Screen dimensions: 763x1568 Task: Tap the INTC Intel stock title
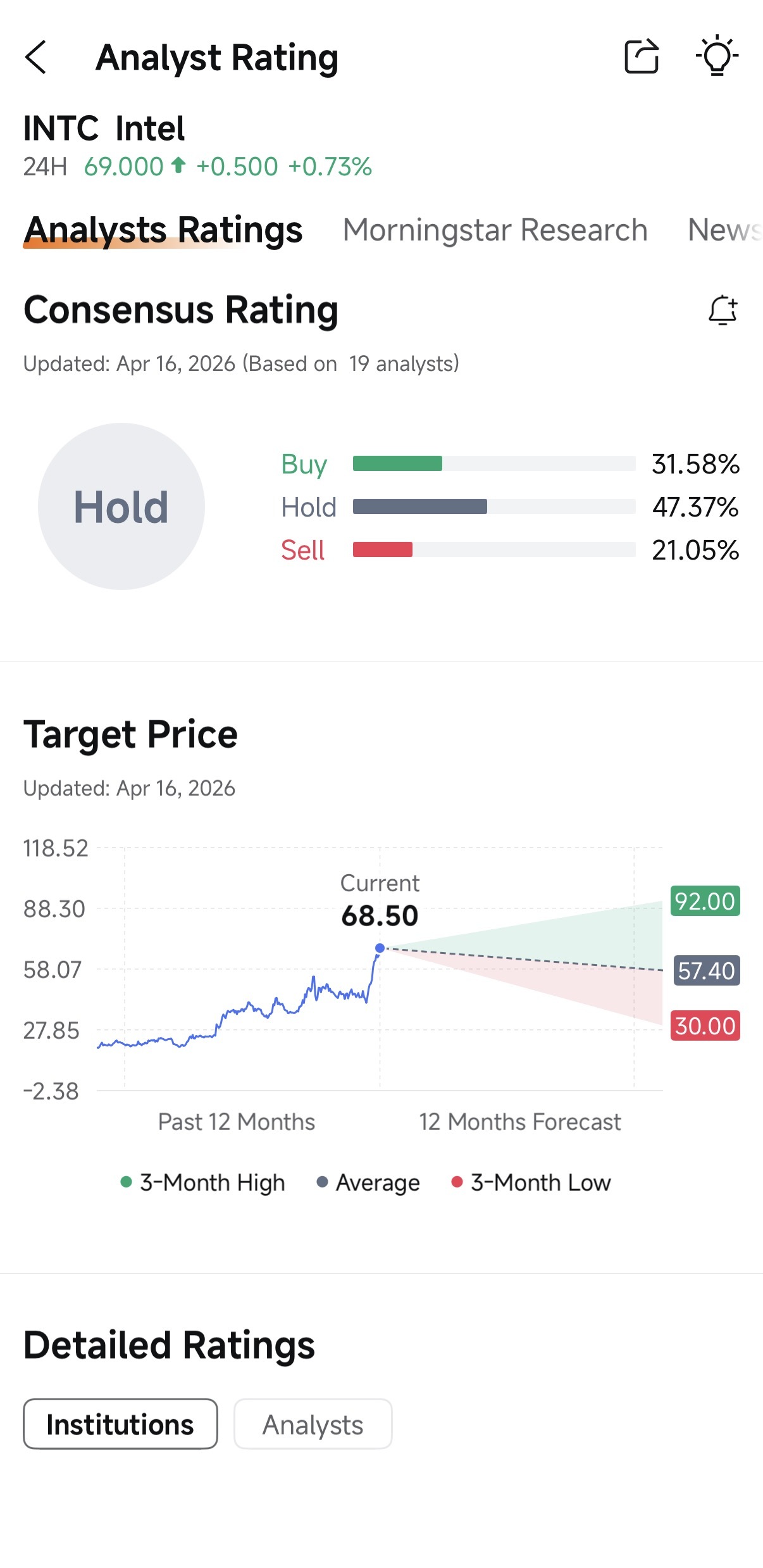point(104,129)
